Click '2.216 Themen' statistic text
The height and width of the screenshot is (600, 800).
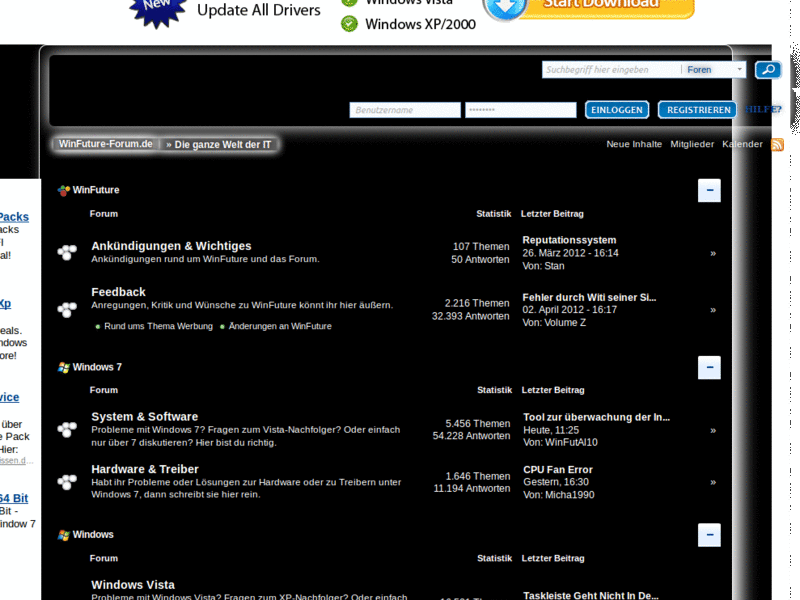(477, 303)
